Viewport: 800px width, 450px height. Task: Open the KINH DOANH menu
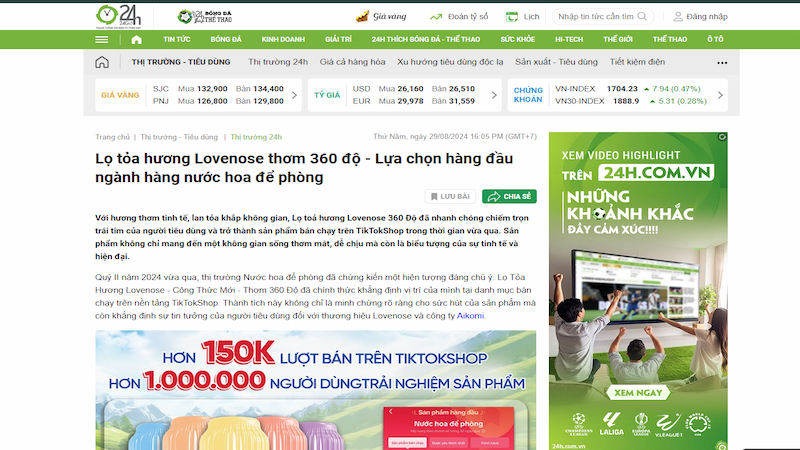(283, 39)
